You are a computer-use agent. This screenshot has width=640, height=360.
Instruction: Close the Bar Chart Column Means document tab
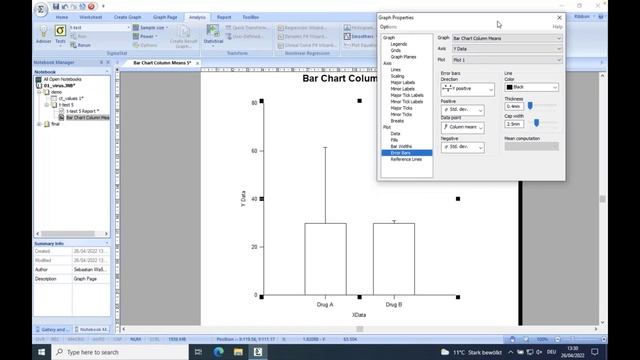pos(197,63)
